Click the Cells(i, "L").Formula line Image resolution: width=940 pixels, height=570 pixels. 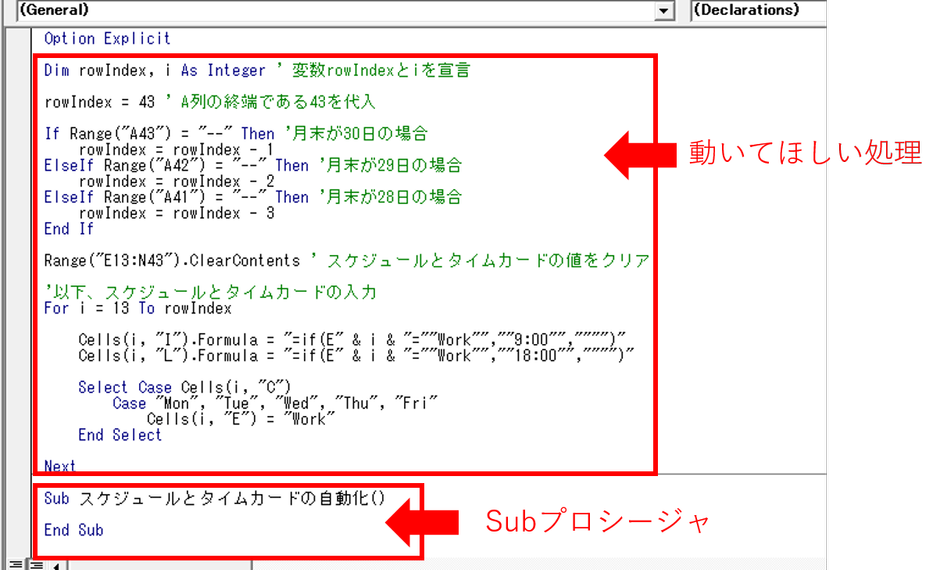point(355,356)
